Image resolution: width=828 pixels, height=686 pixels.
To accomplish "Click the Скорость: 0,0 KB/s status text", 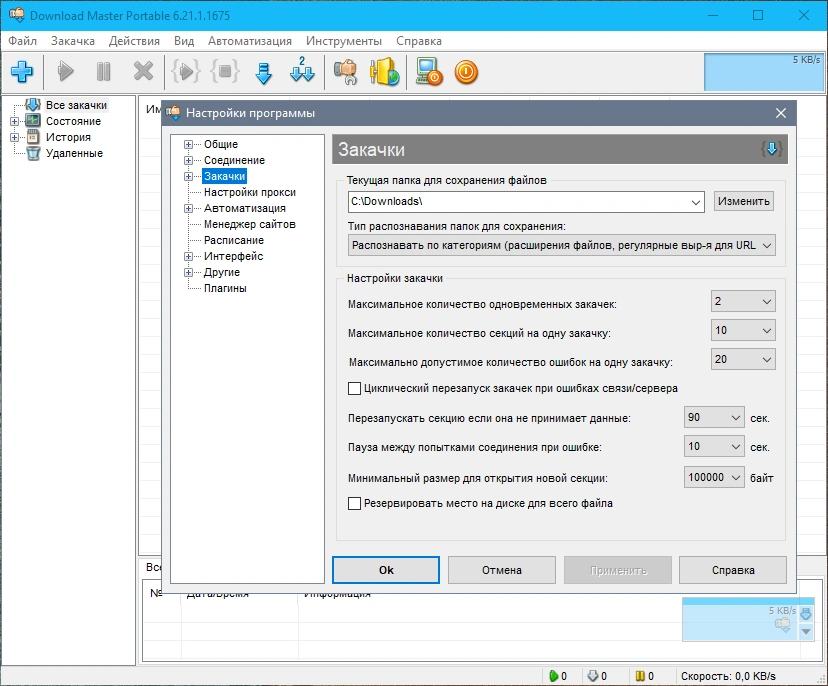I will [728, 676].
